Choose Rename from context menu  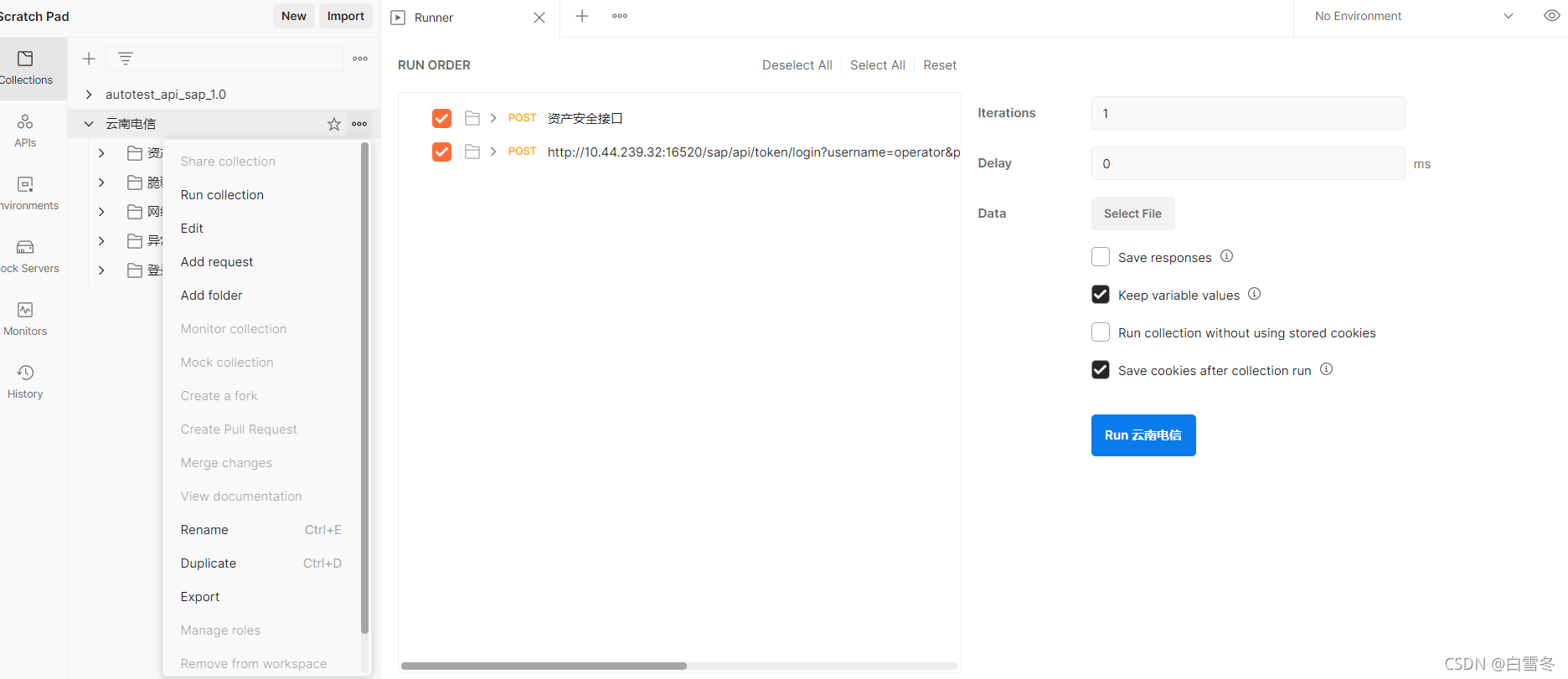[262, 530]
